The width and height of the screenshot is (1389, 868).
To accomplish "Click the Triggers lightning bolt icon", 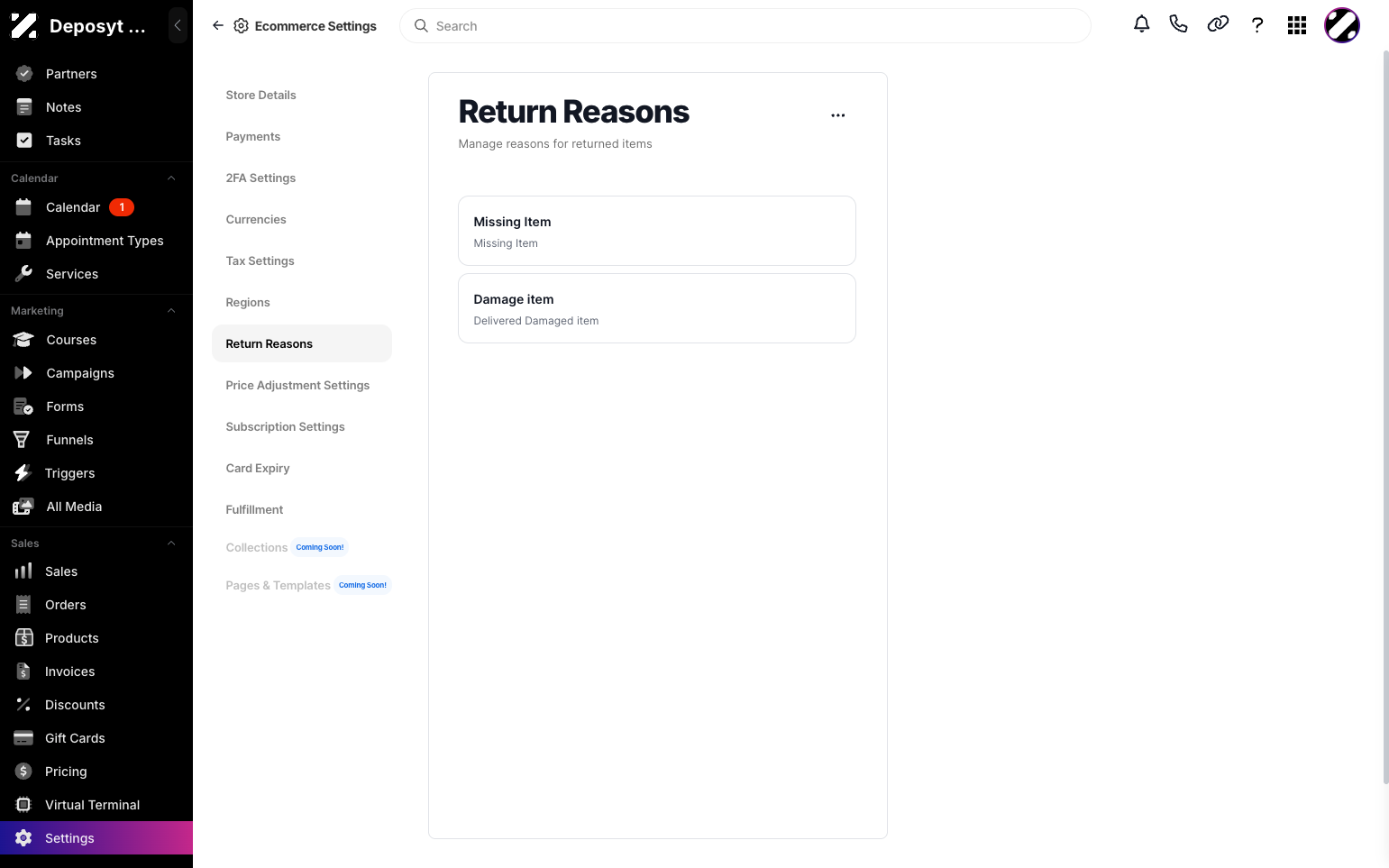I will [x=23, y=473].
